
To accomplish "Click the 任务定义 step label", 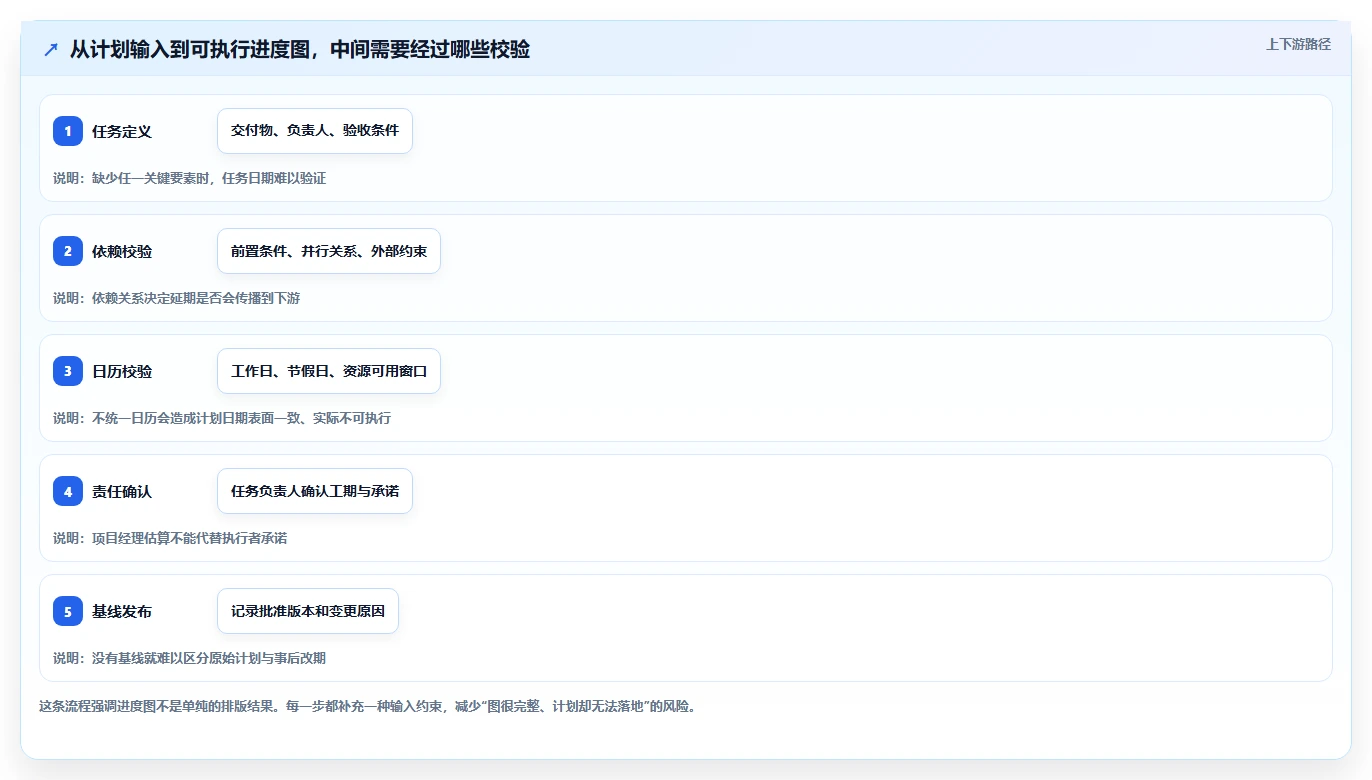I will [122, 131].
